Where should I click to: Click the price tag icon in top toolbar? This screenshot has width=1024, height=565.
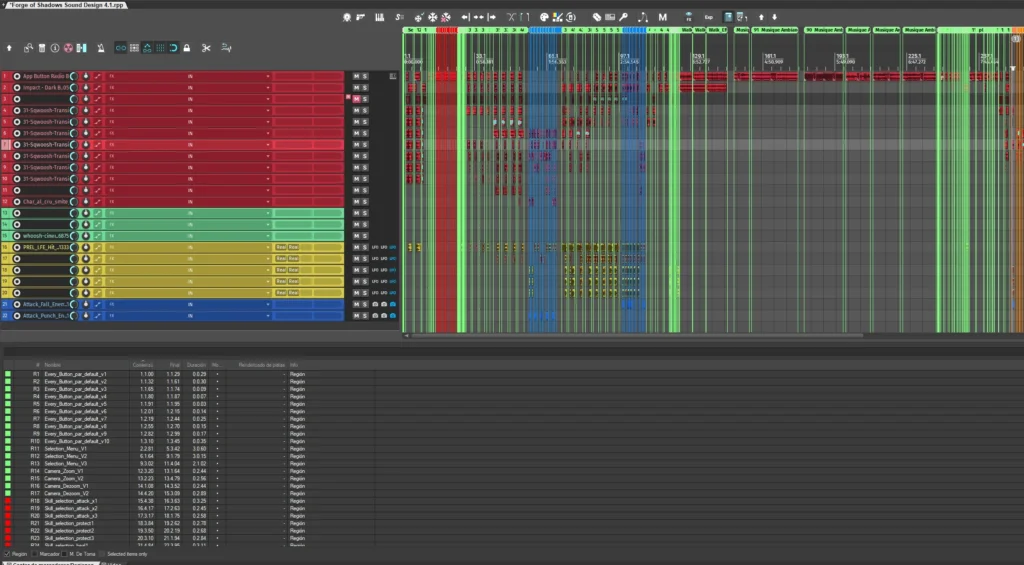[596, 17]
